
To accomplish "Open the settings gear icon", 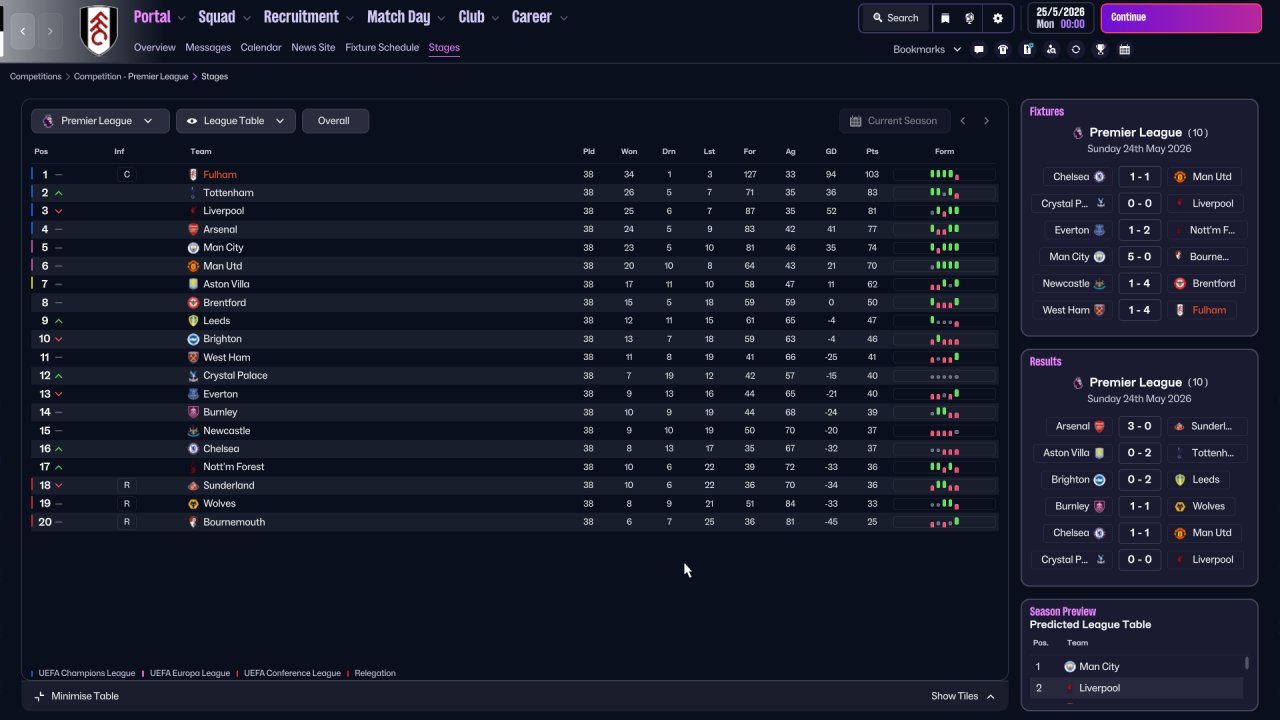I will pyautogui.click(x=998, y=18).
